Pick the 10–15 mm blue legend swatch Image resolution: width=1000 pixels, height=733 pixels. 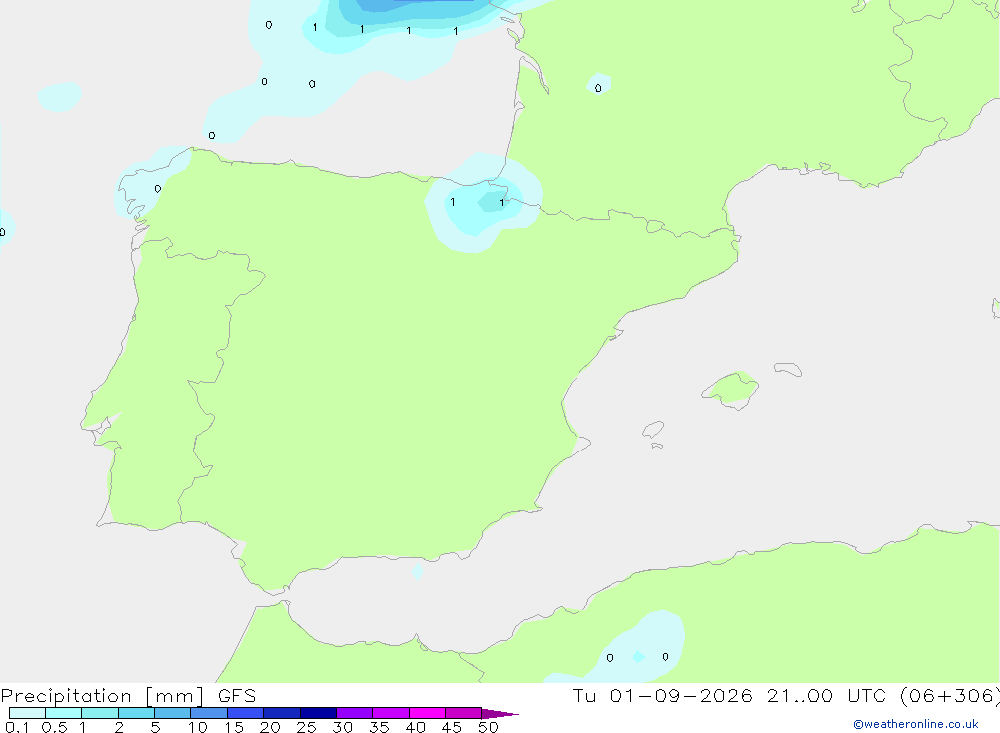pos(209,713)
